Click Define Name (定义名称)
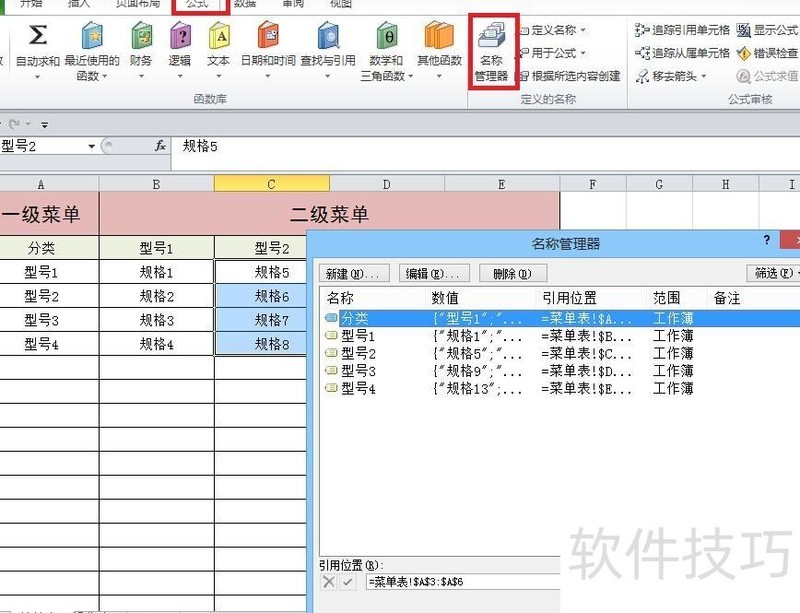The height and width of the screenshot is (613, 800). (x=554, y=30)
